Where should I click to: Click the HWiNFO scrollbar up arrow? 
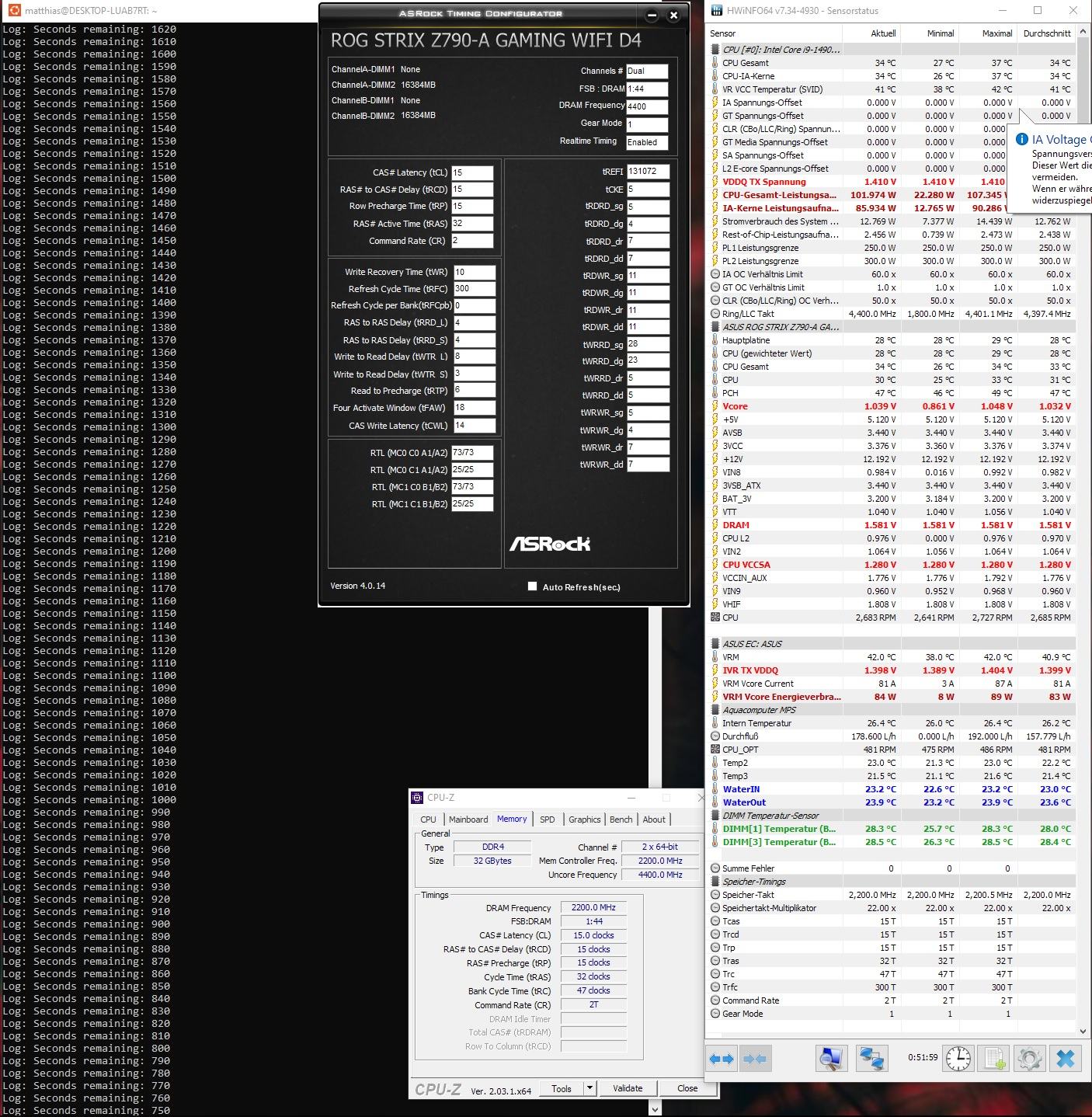(1083, 33)
